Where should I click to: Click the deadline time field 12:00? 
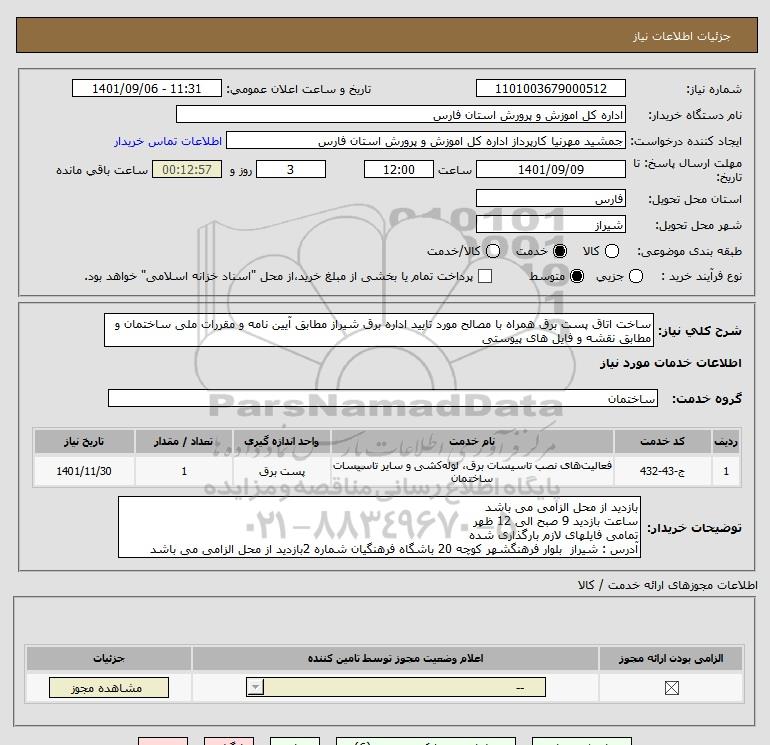click(399, 169)
